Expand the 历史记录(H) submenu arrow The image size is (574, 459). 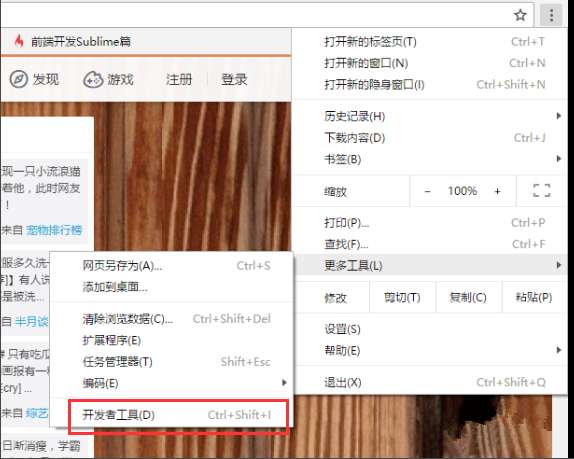559,116
